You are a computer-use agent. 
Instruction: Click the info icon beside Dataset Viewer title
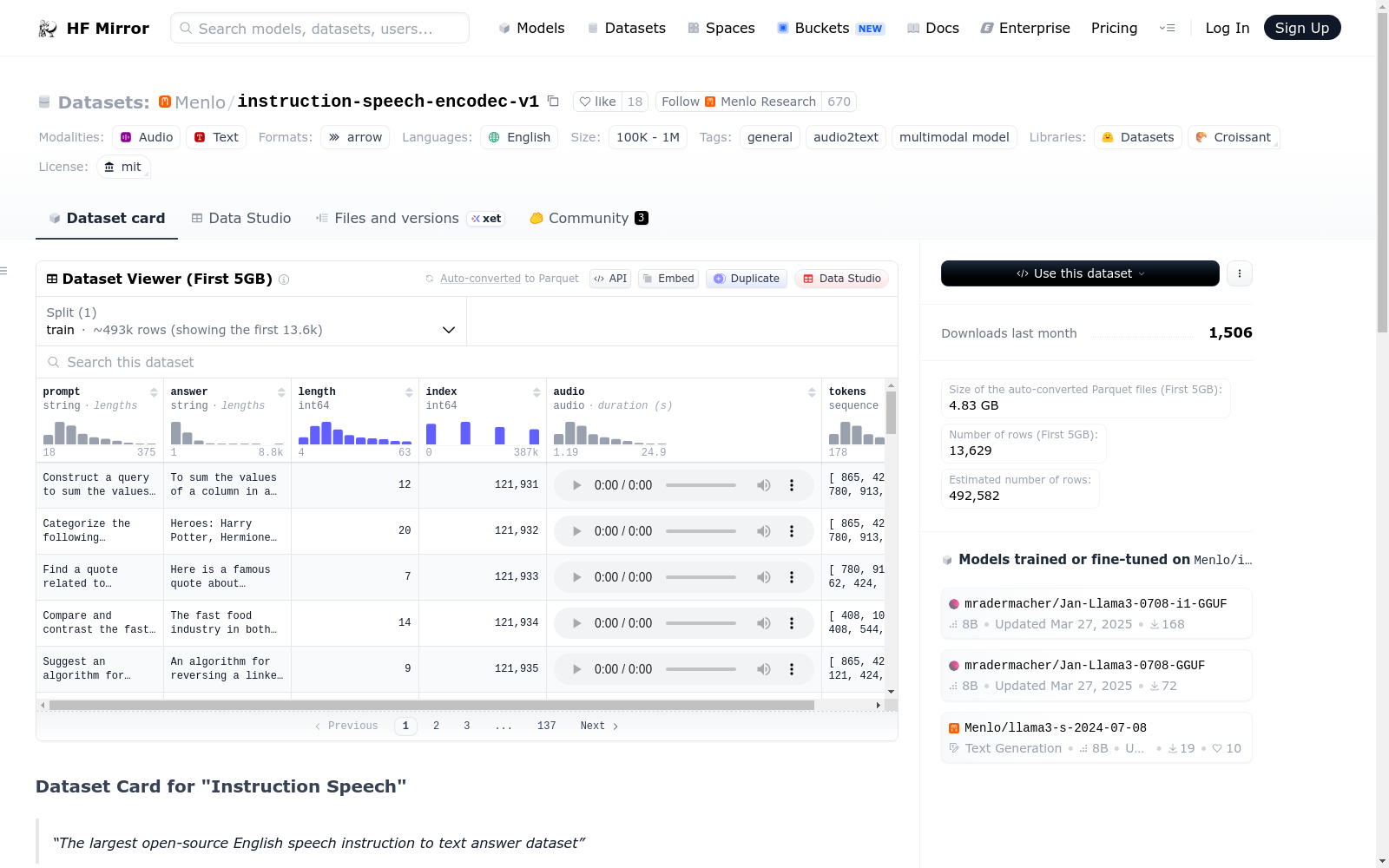click(x=284, y=279)
